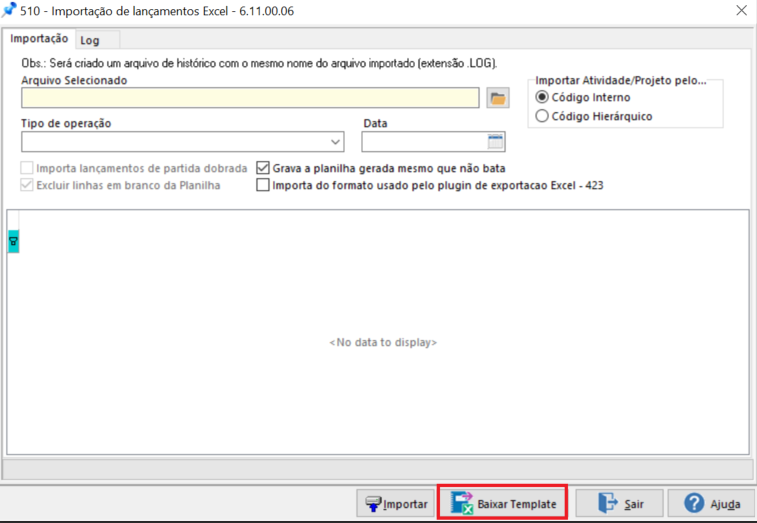Image resolution: width=757 pixels, height=523 pixels.
Task: Click the Sair button
Action: coord(619,504)
